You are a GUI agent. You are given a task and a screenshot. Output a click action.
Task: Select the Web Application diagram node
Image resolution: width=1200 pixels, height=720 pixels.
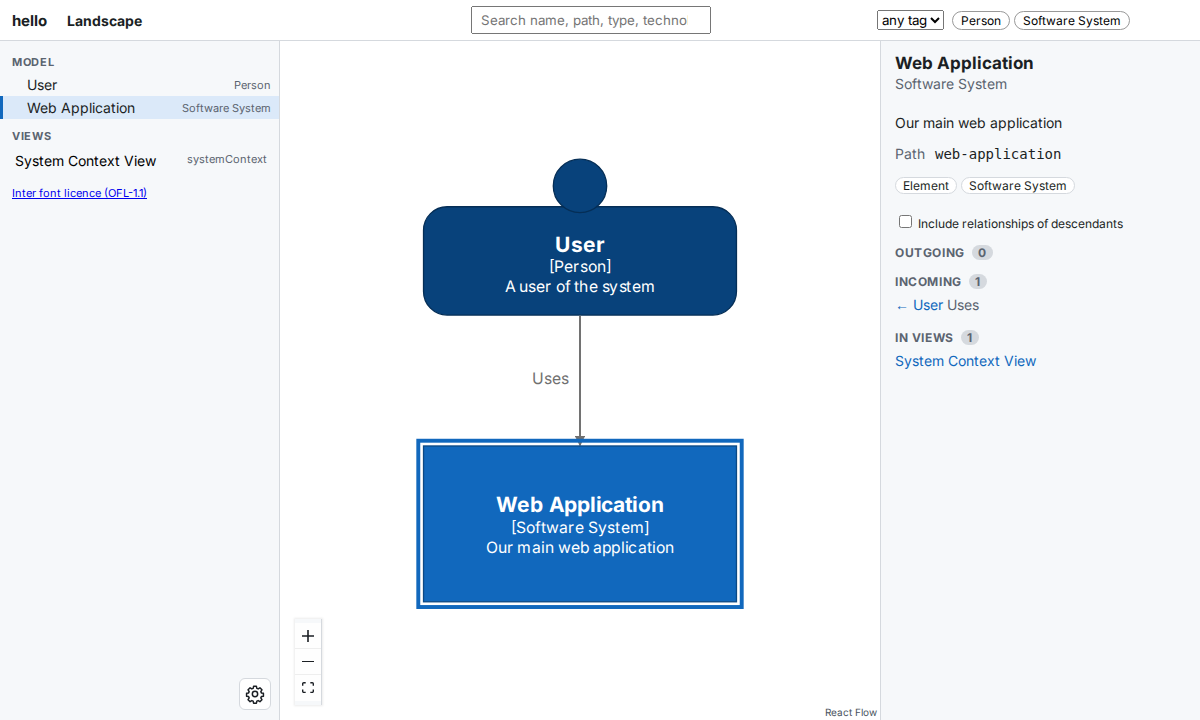coord(580,524)
